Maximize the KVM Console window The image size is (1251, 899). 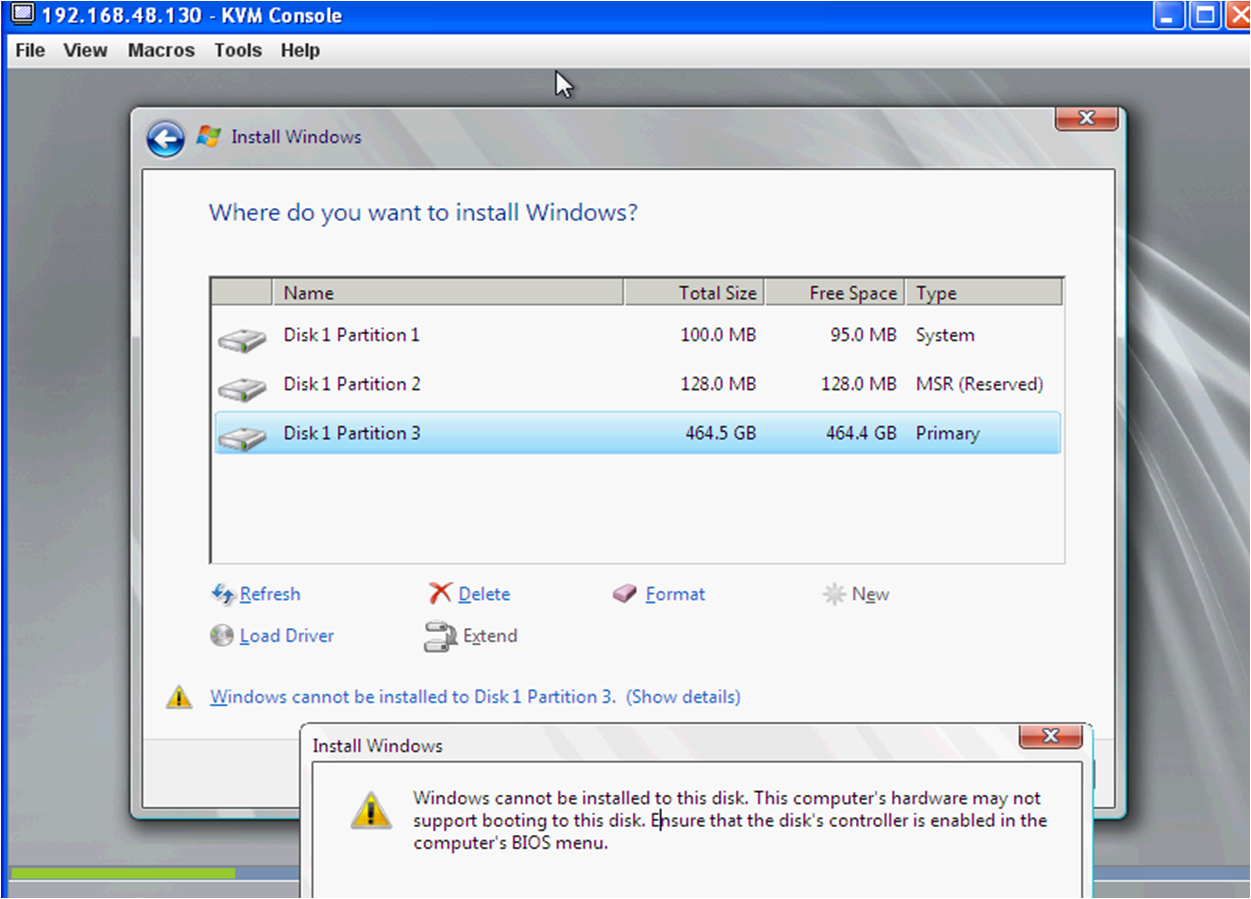pyautogui.click(x=1205, y=15)
